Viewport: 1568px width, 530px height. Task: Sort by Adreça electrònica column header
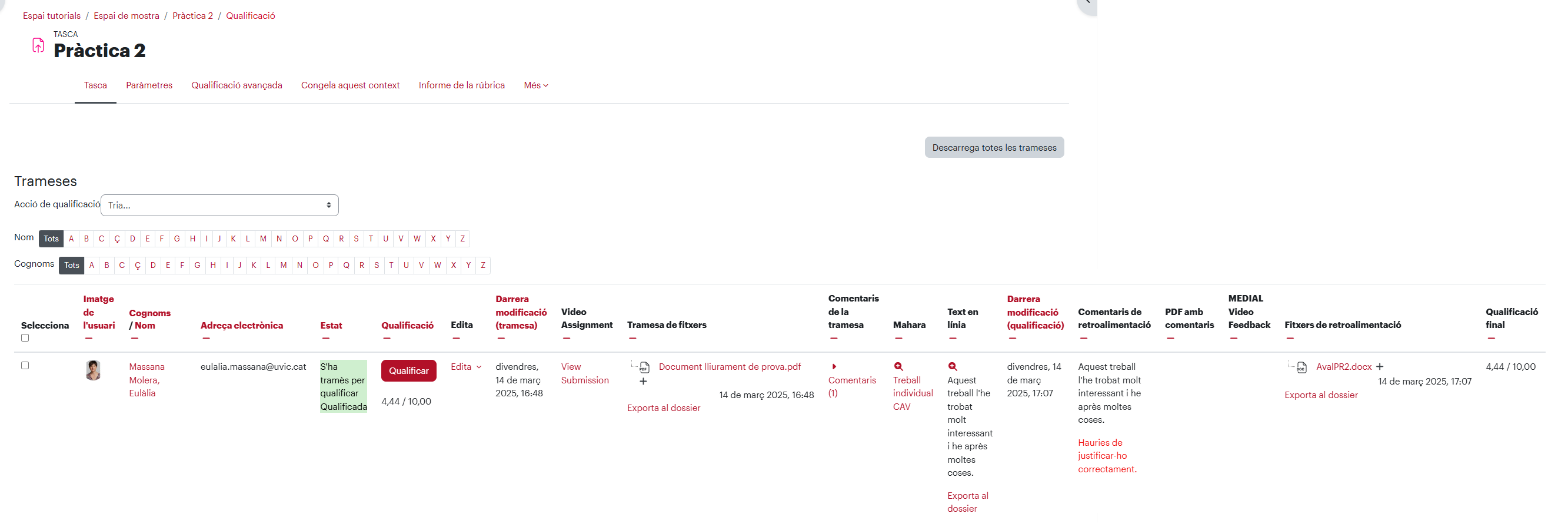point(242,326)
